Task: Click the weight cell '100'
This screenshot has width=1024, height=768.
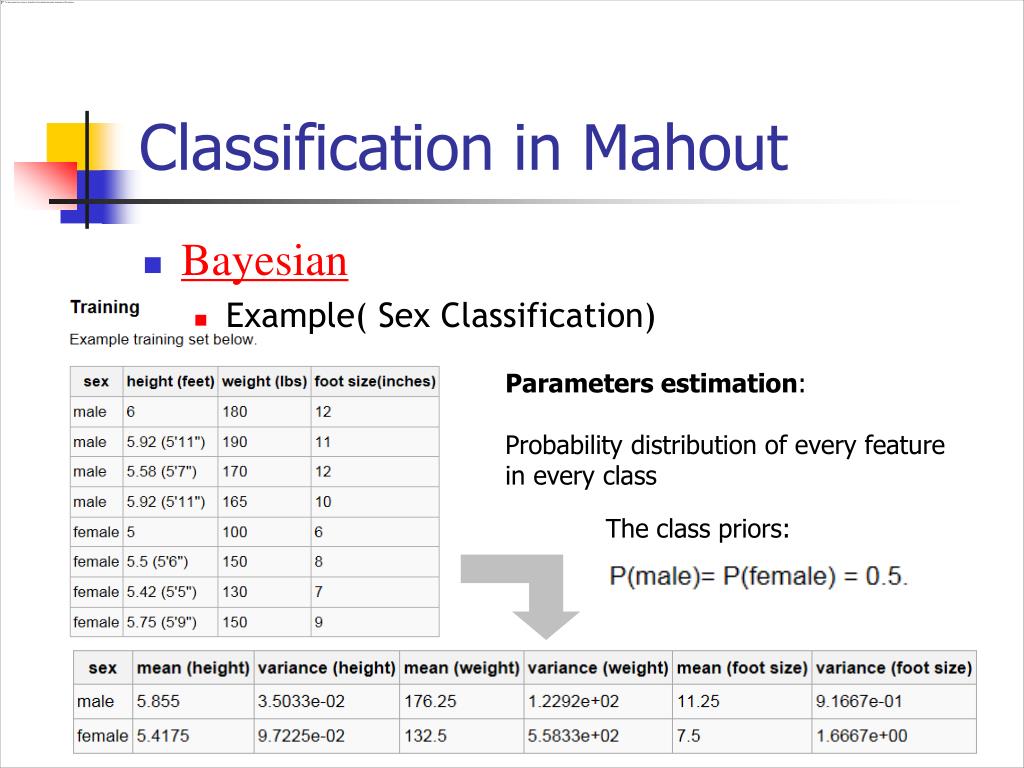Action: [264, 532]
